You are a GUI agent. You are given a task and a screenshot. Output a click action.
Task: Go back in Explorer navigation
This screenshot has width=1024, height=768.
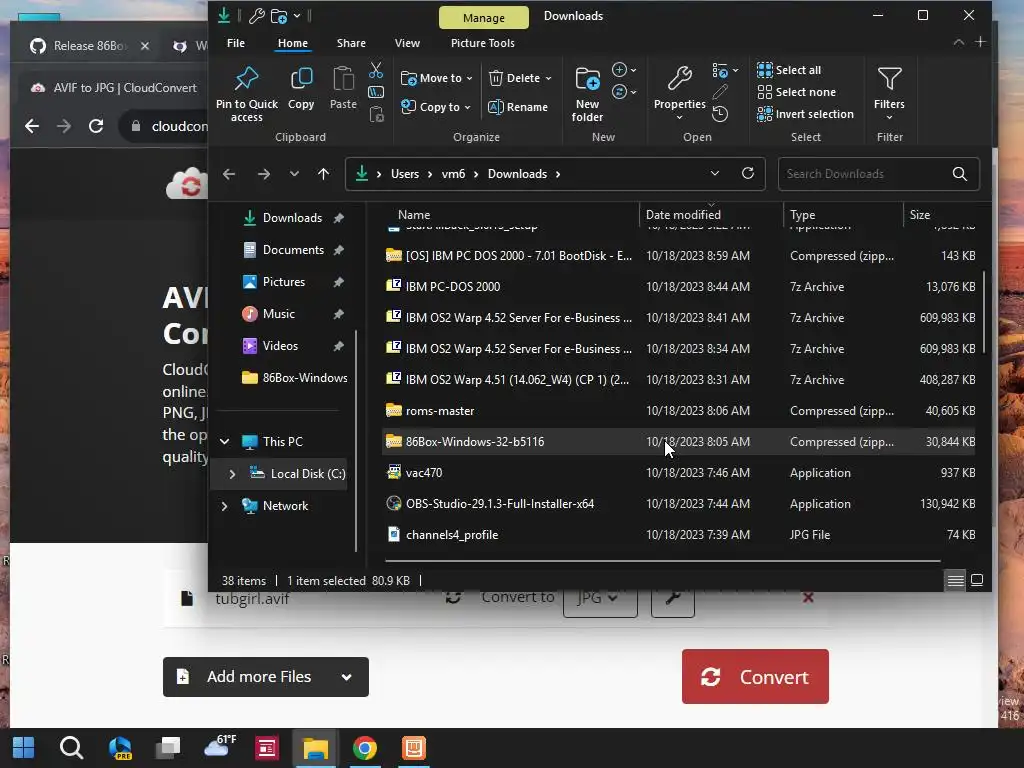(229, 174)
